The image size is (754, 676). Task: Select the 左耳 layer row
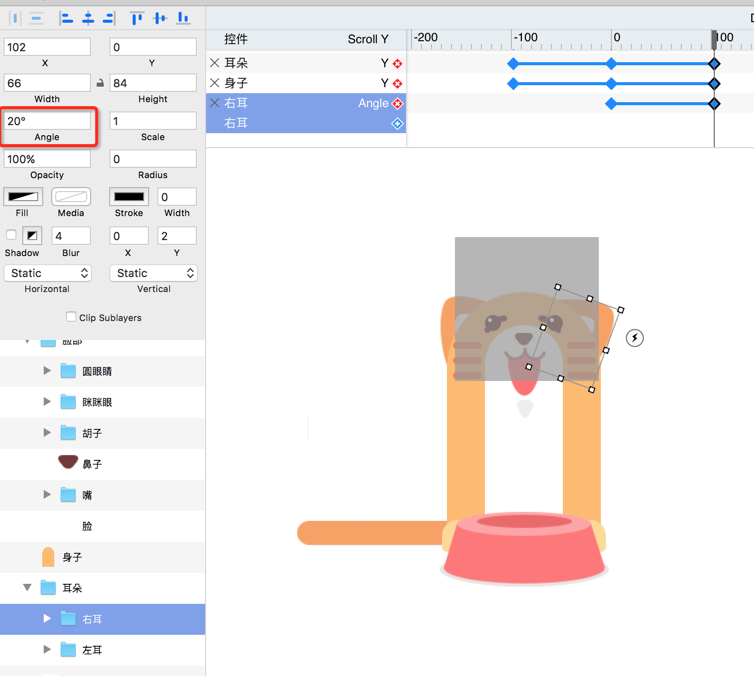click(102, 650)
